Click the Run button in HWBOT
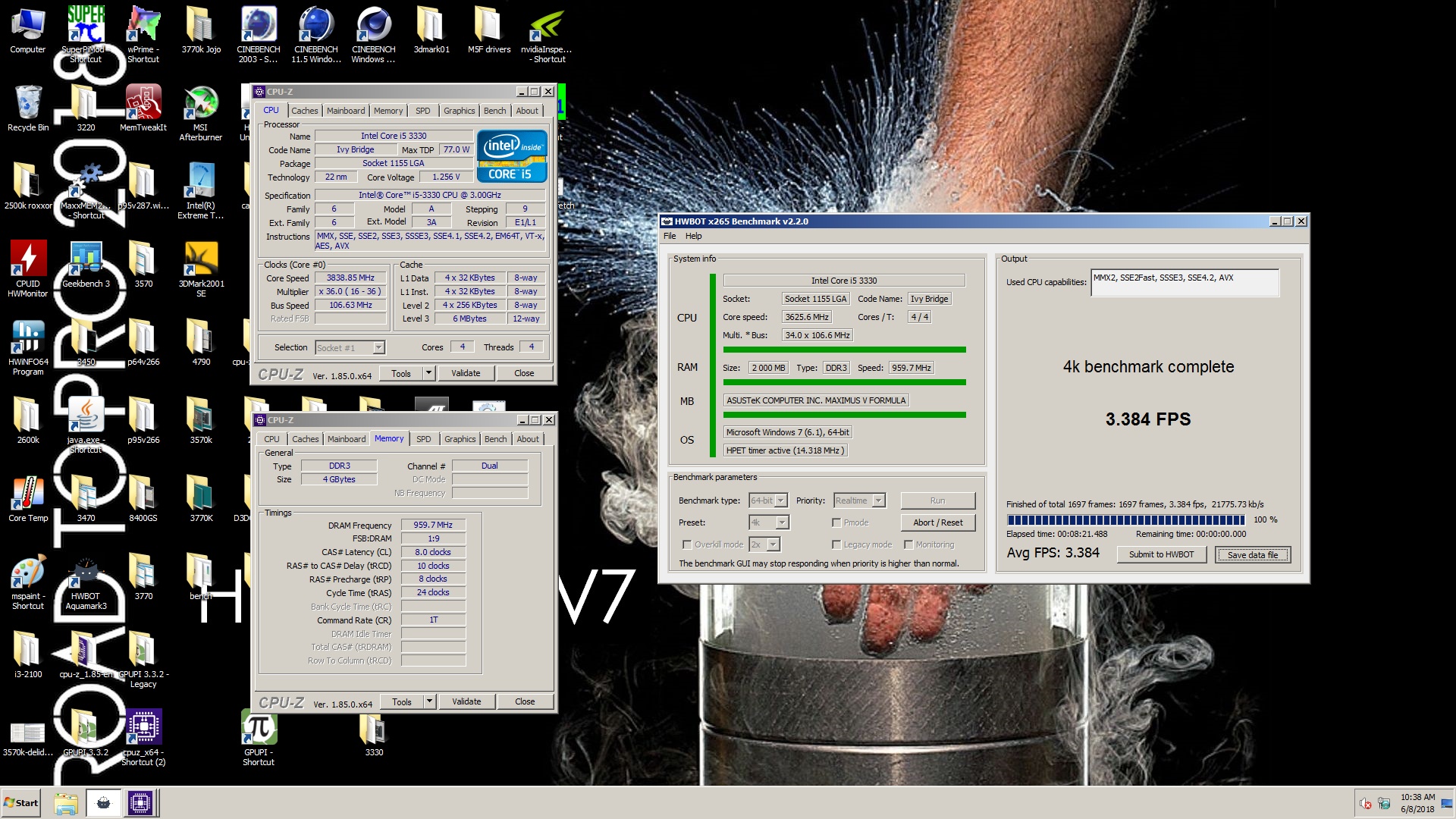The width and height of the screenshot is (1456, 819). (938, 500)
